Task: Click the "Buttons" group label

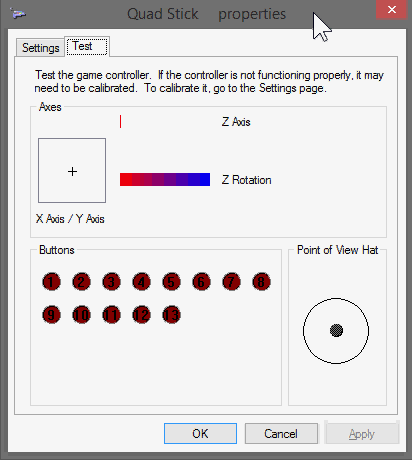Action: click(57, 250)
